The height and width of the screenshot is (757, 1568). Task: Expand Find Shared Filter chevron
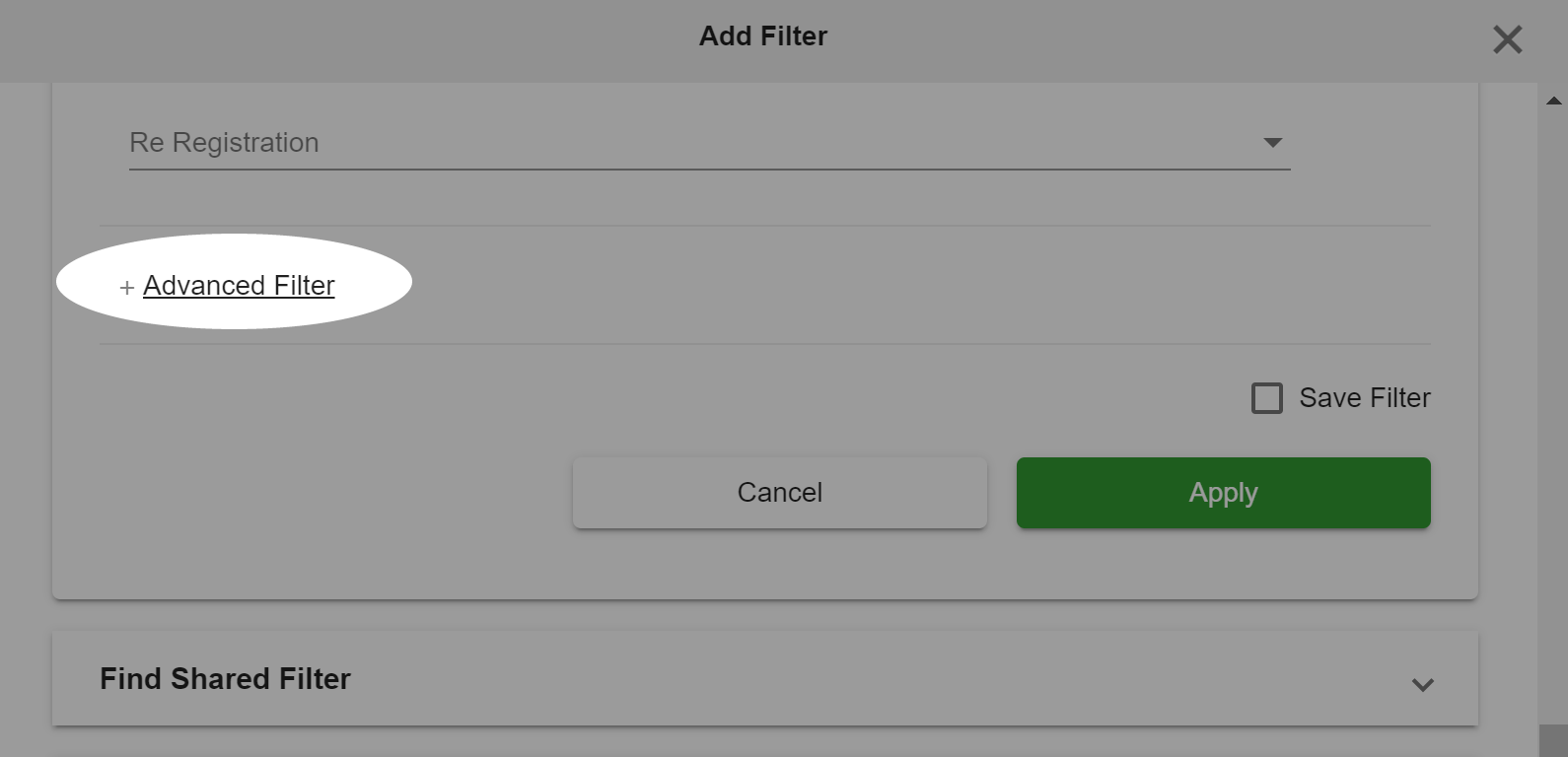point(1422,684)
